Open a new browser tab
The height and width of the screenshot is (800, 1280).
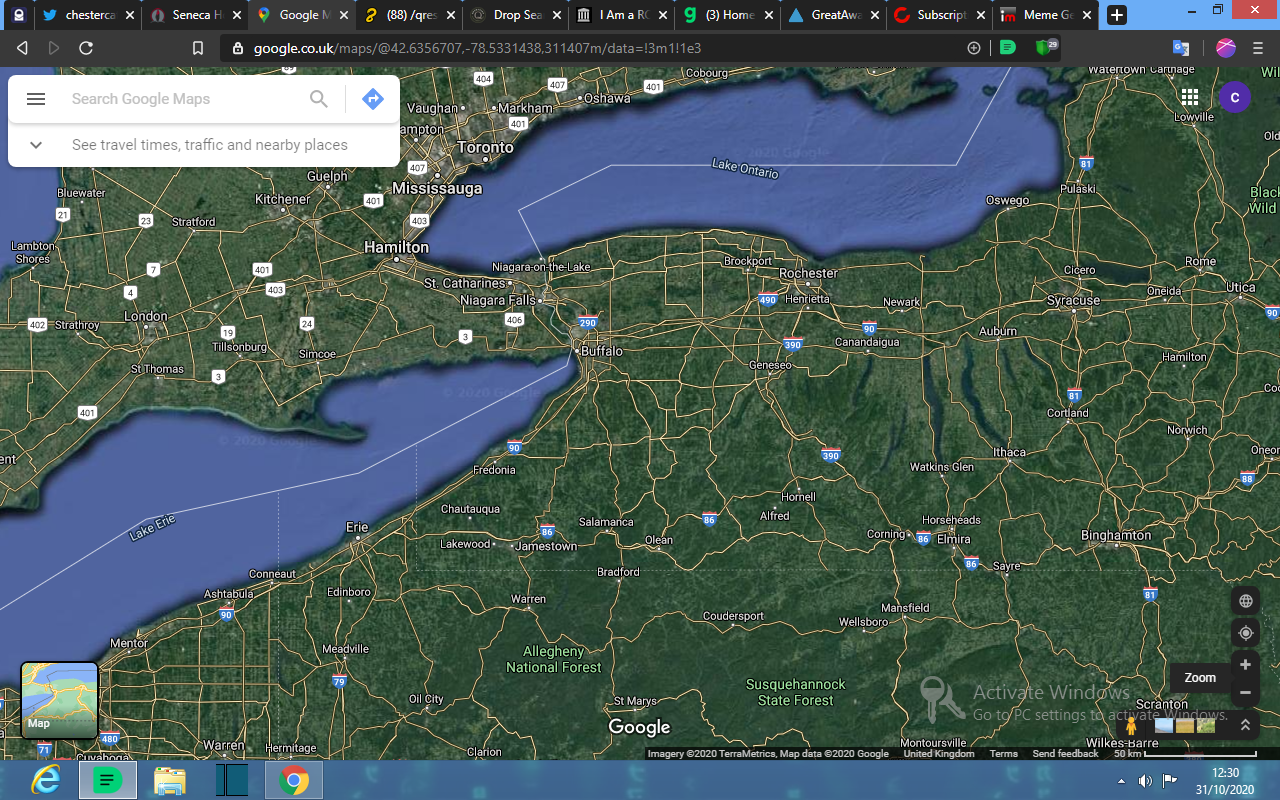point(1117,15)
